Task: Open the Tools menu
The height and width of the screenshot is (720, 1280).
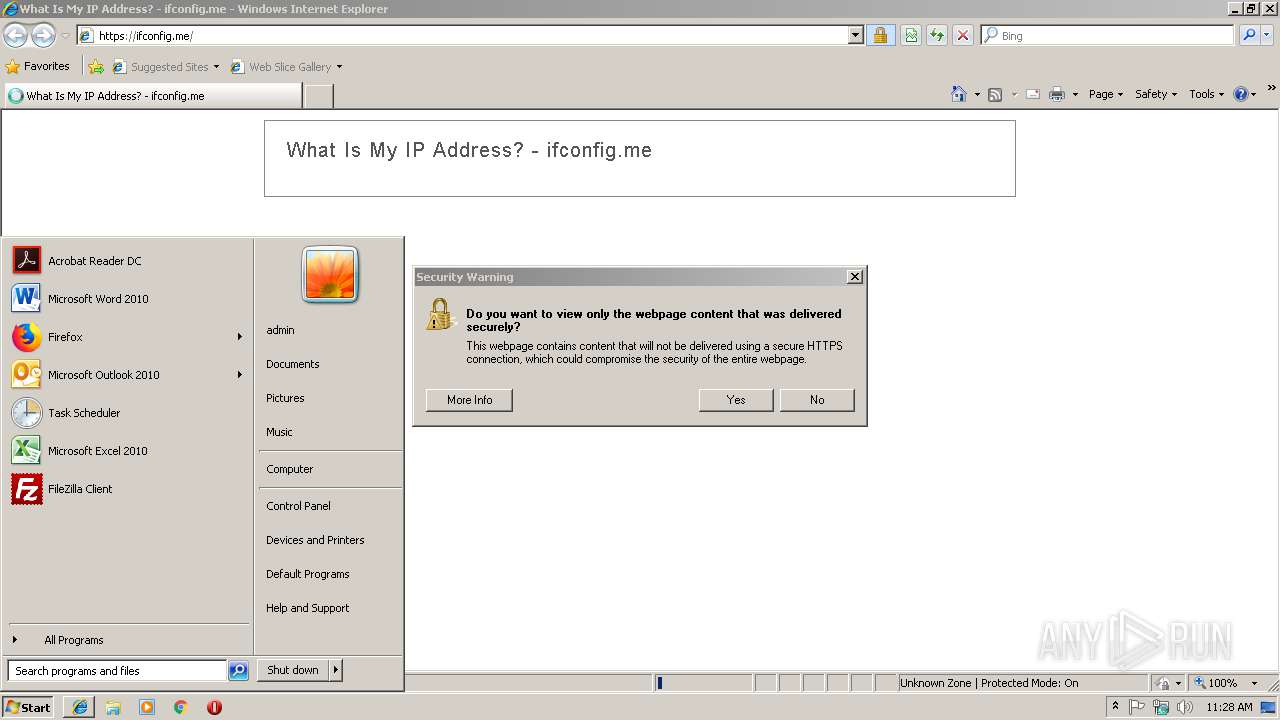Action: coord(1206,94)
